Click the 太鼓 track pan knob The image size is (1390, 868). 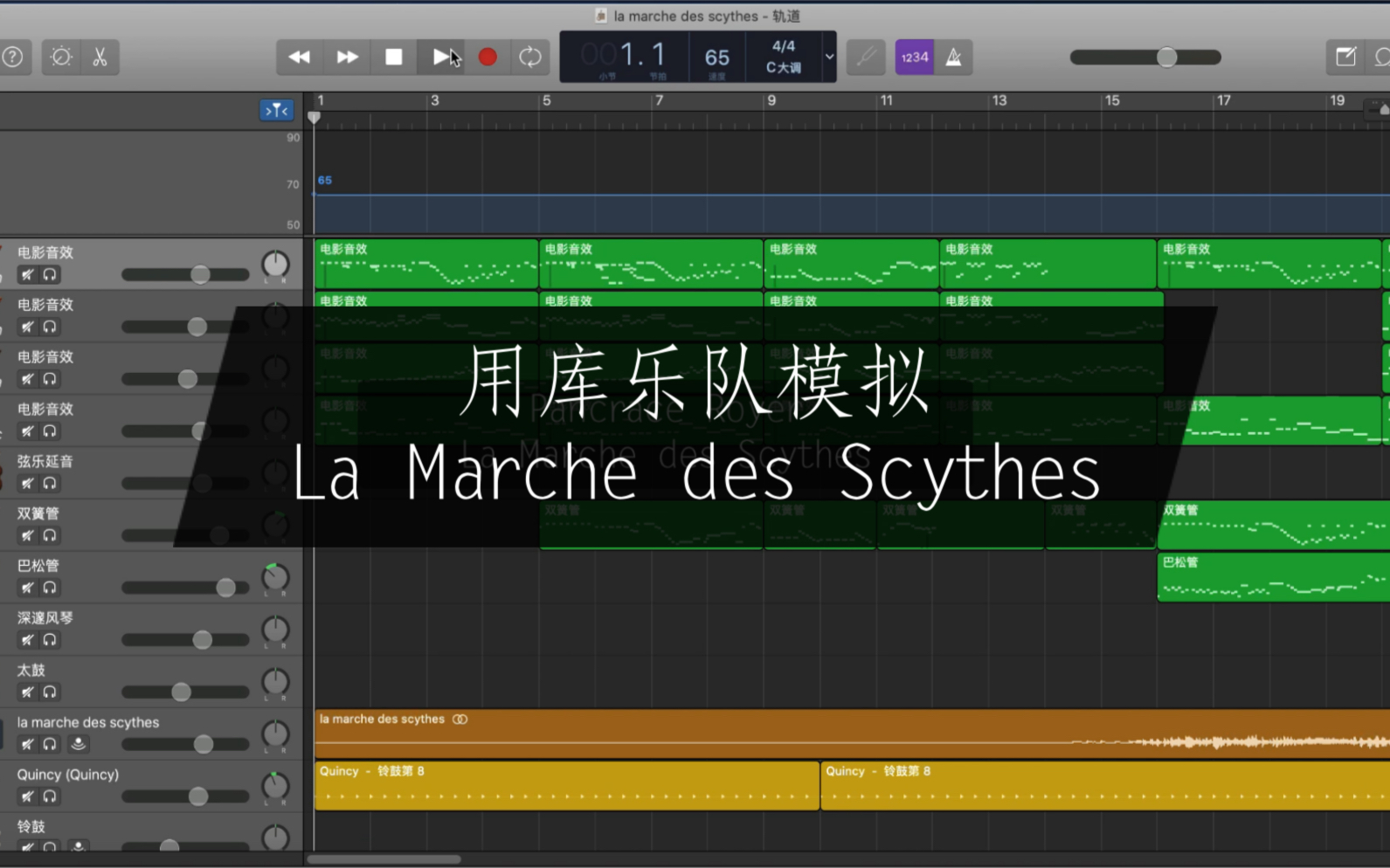click(x=275, y=682)
